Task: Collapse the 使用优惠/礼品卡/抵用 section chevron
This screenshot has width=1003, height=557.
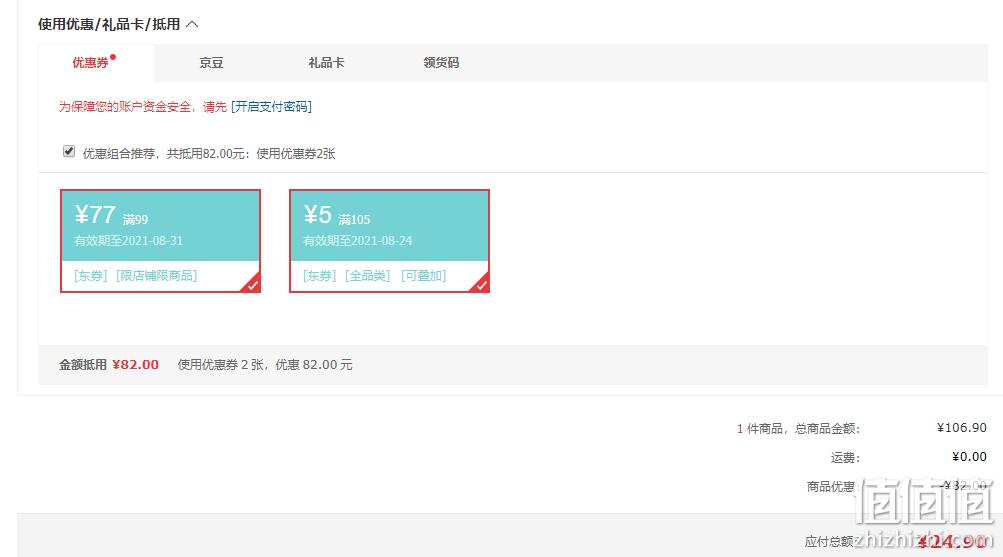Action: coord(192,24)
